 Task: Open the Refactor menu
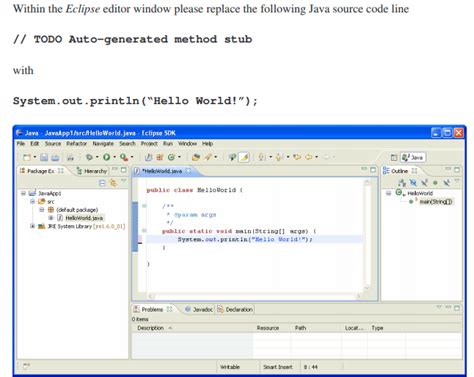(x=76, y=144)
